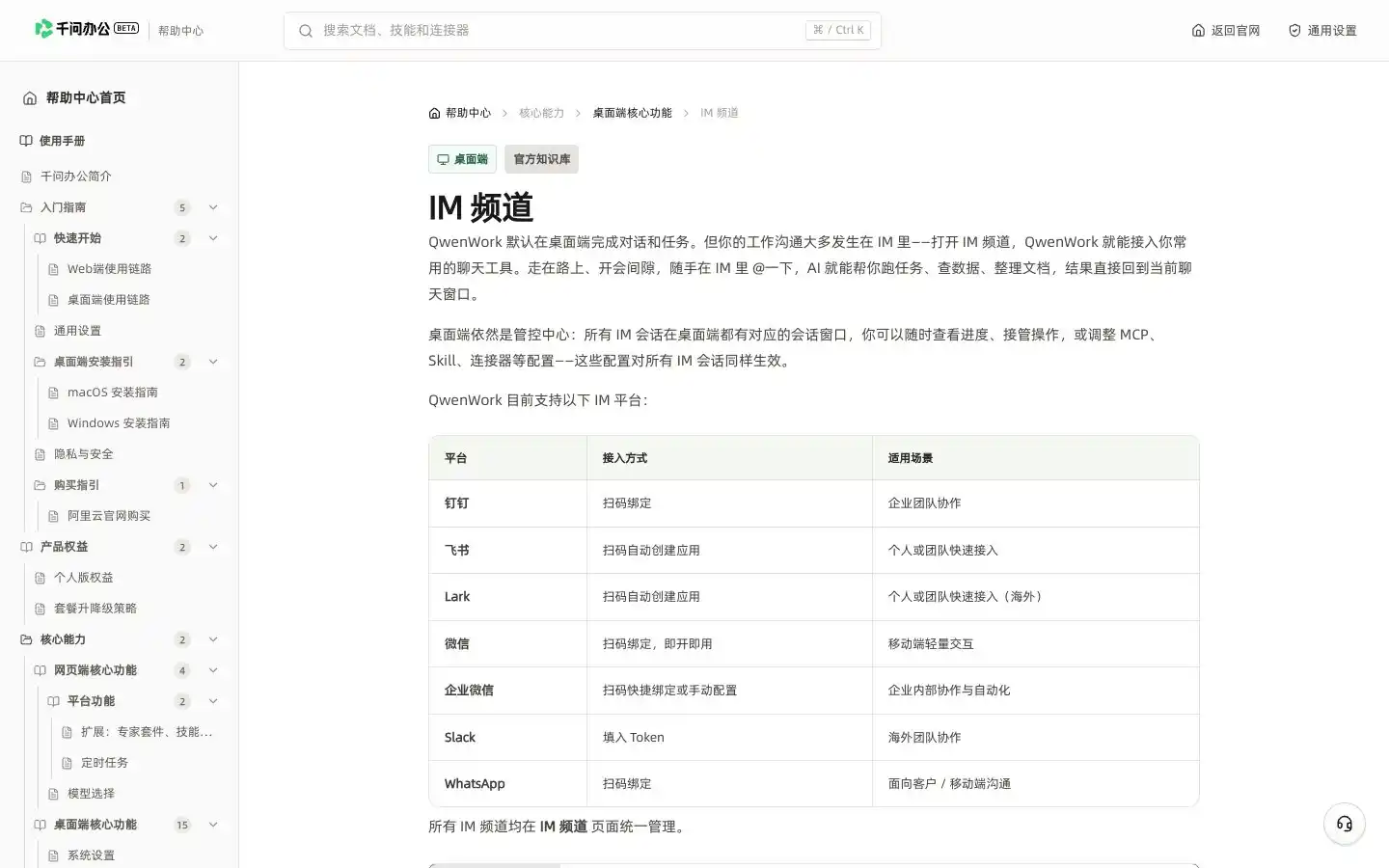Collapse the 产品权益 chevron
Screen dimensions: 1389x868
tap(213, 547)
